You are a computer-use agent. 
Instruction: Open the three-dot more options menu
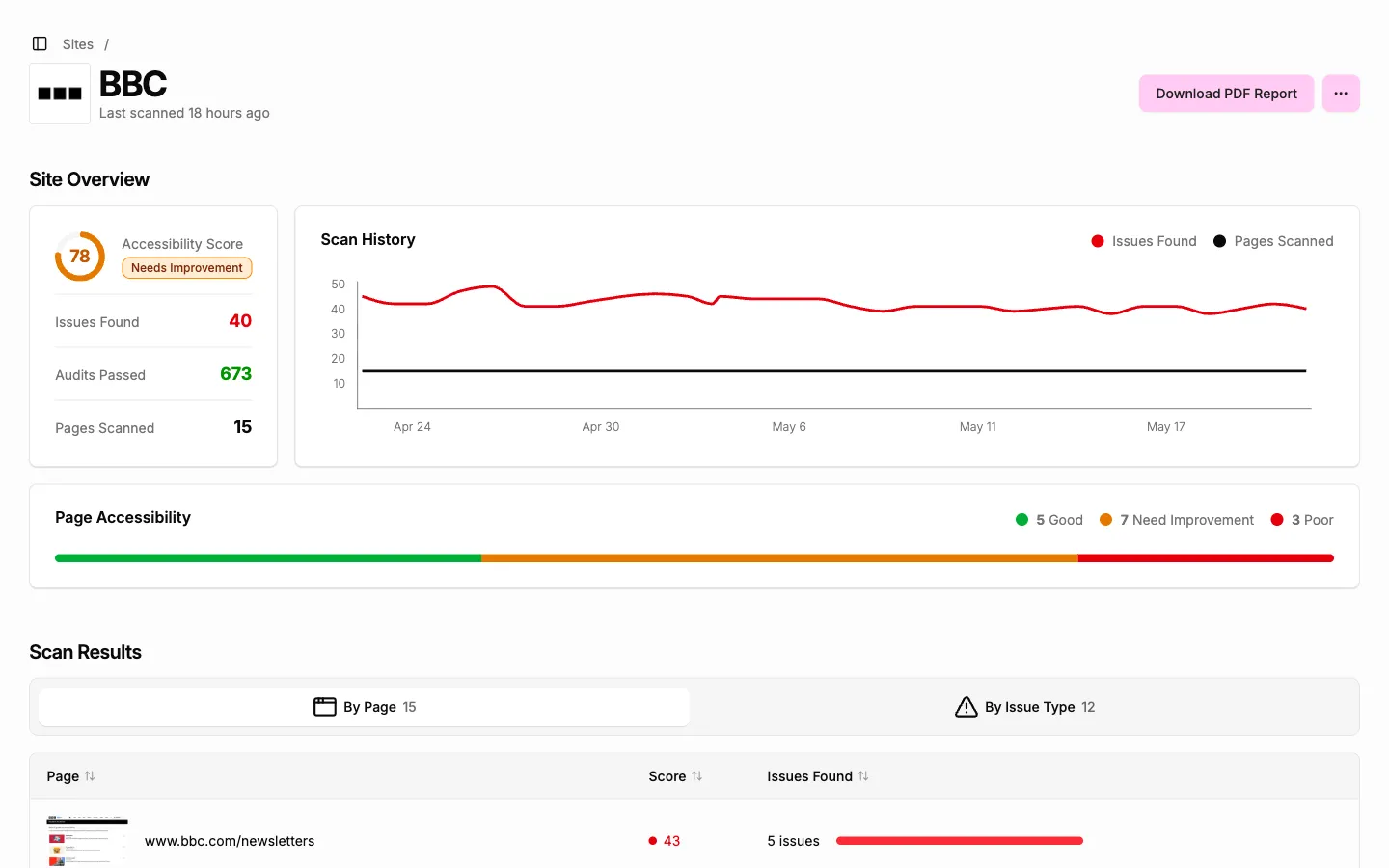[x=1341, y=94]
